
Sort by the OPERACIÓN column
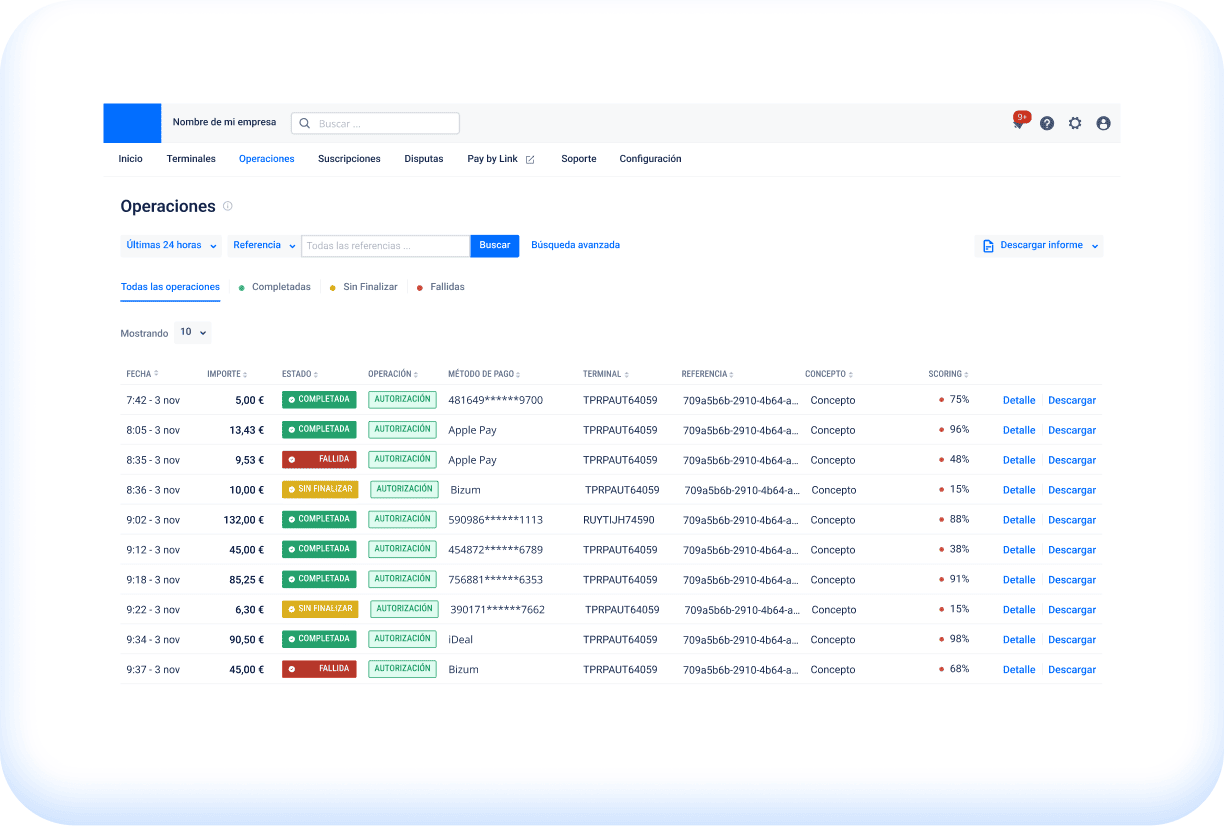[x=393, y=374]
